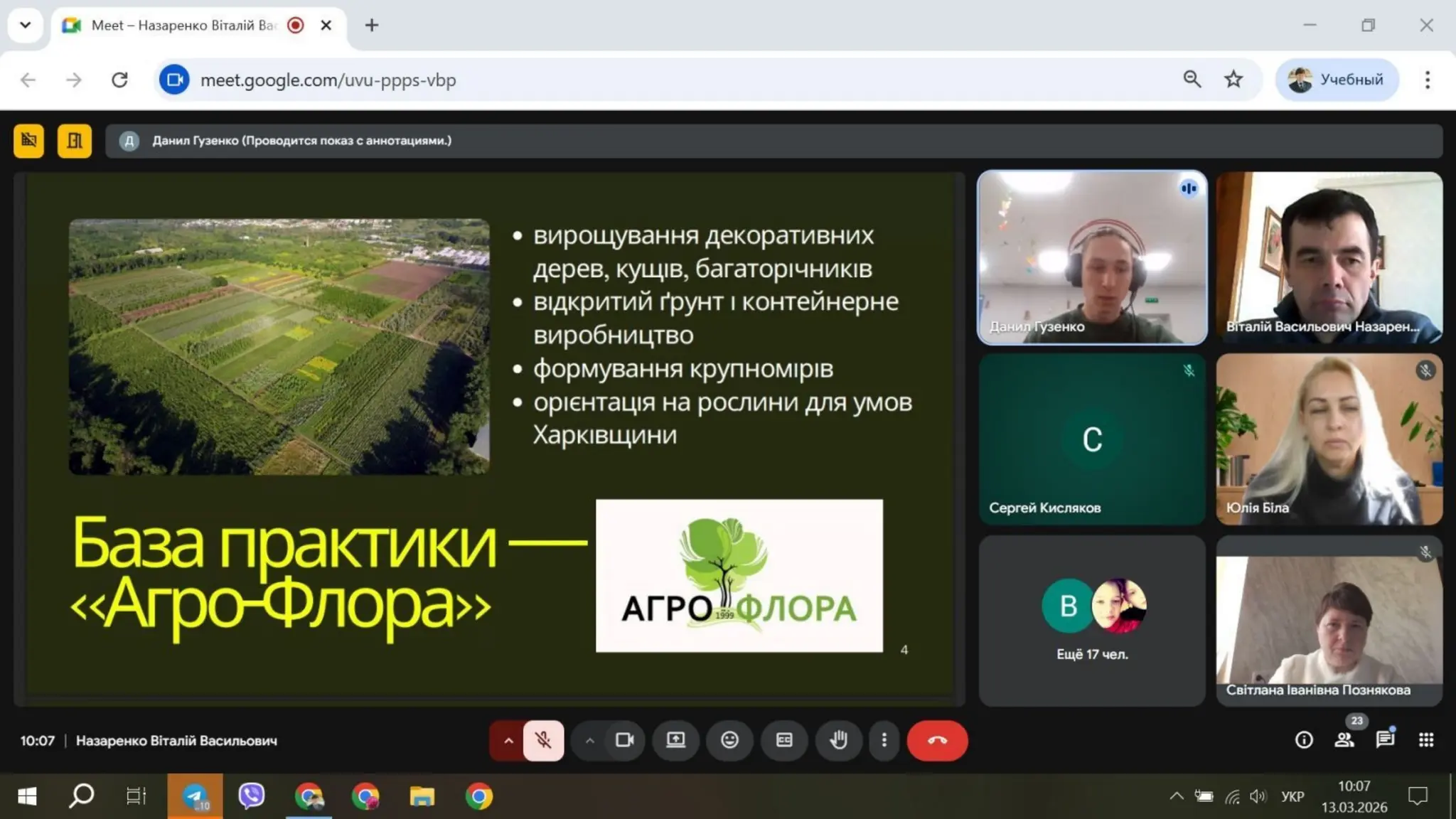
Task: Select Данил Гузенко presenter banner
Action: (773, 141)
